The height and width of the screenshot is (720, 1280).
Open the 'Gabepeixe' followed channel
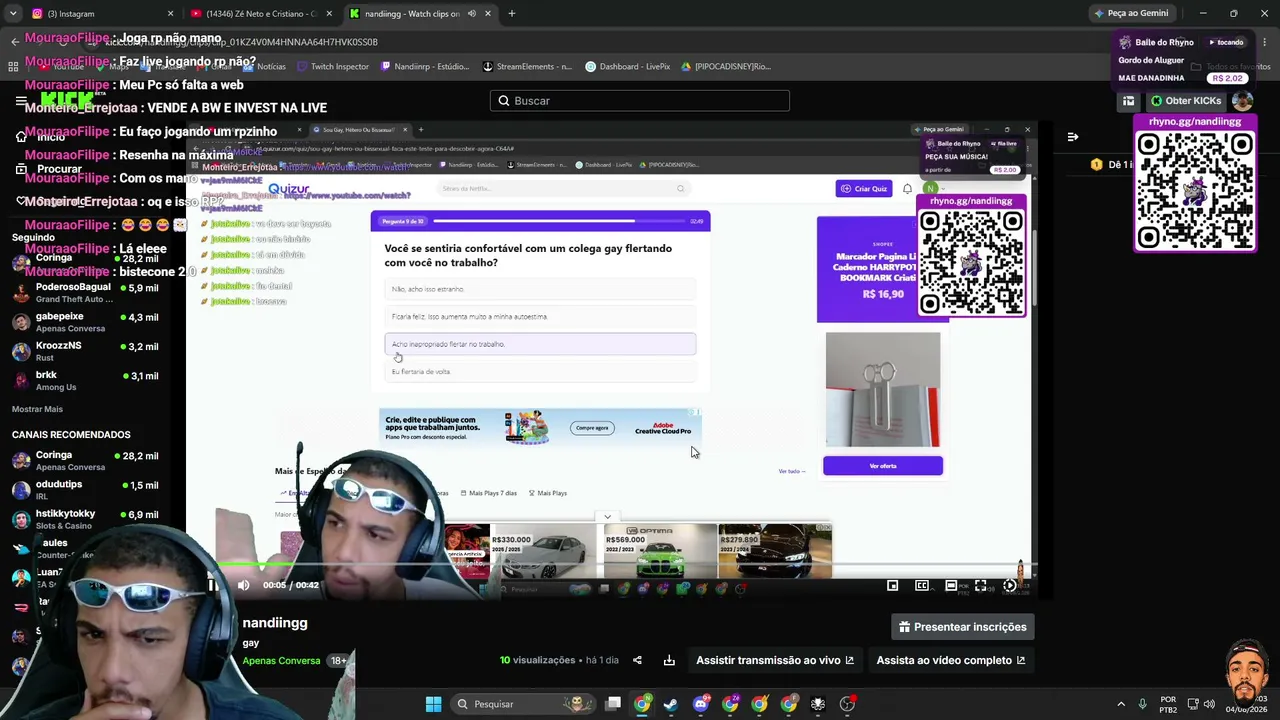[86, 322]
